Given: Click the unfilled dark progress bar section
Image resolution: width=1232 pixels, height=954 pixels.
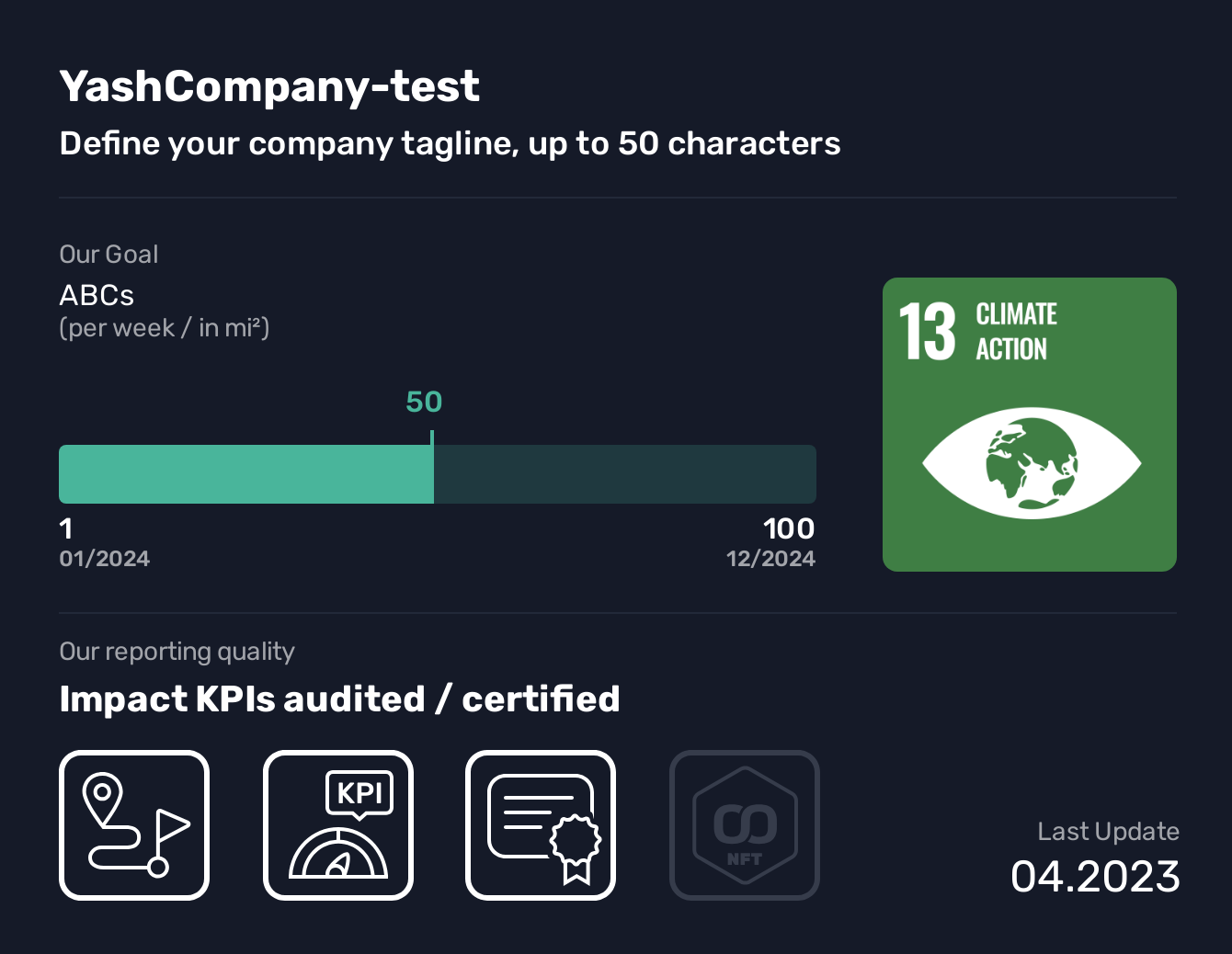Looking at the screenshot, I should click(x=624, y=474).
